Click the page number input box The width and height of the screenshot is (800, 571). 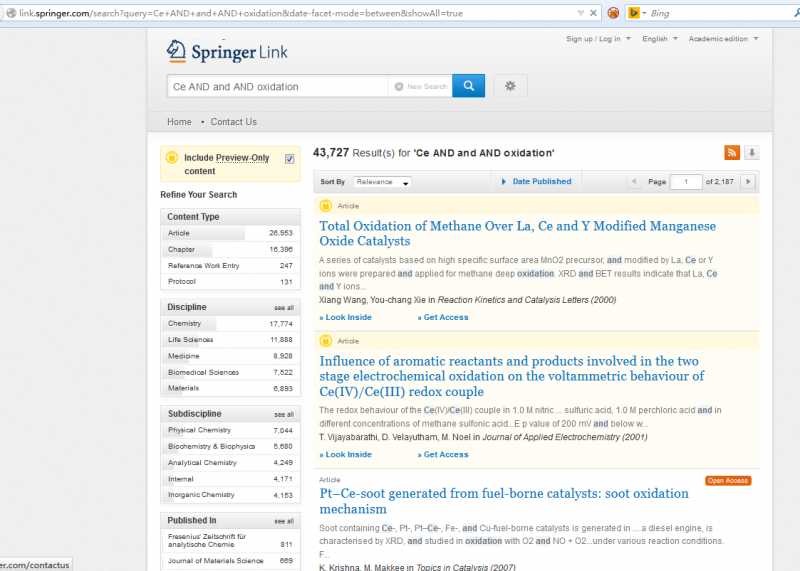pos(686,182)
